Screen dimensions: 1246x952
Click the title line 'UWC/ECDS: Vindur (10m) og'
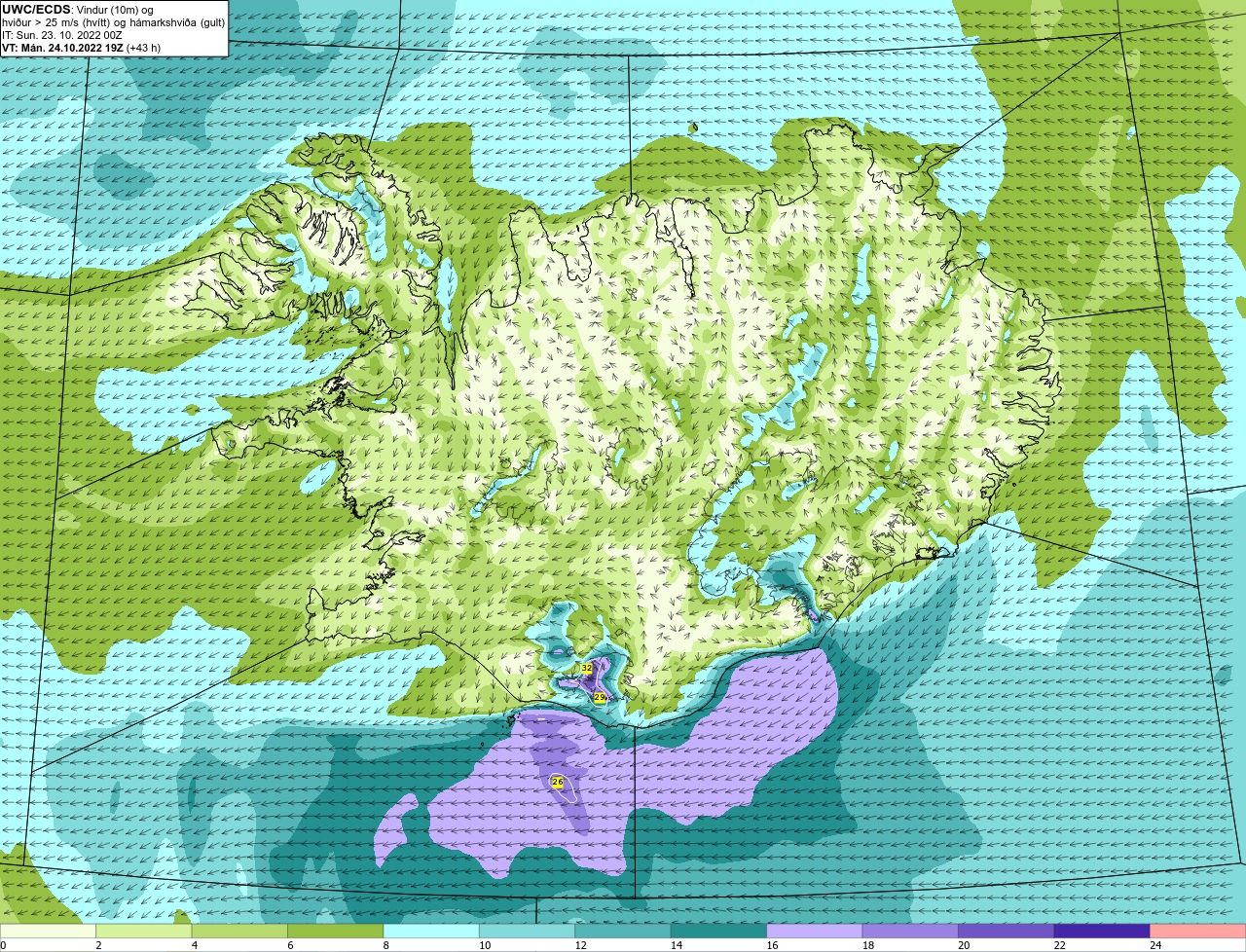tap(78, 10)
